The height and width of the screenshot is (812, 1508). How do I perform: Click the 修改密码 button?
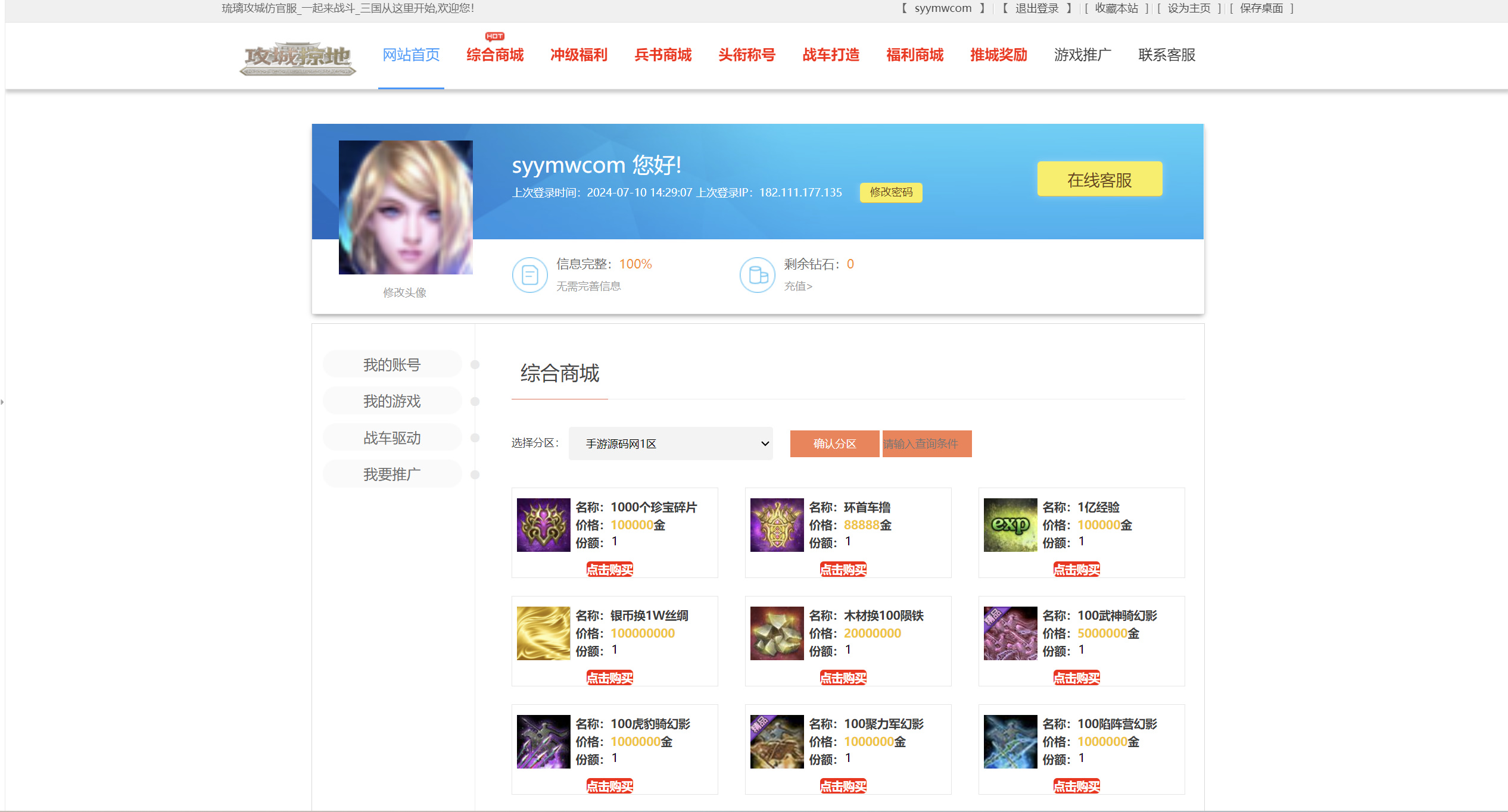890,192
